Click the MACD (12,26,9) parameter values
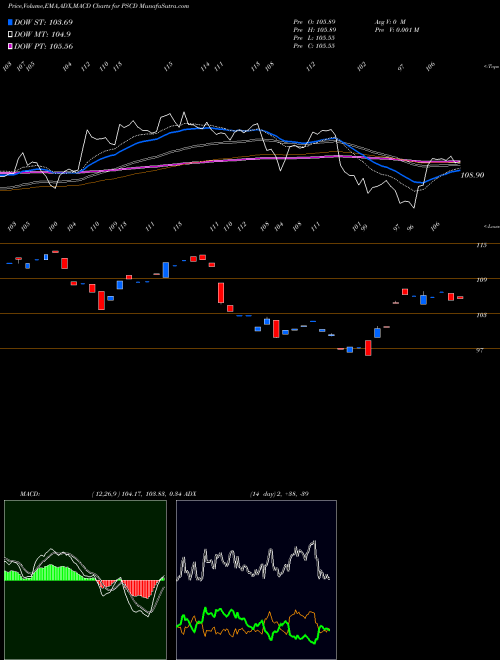 point(136,494)
